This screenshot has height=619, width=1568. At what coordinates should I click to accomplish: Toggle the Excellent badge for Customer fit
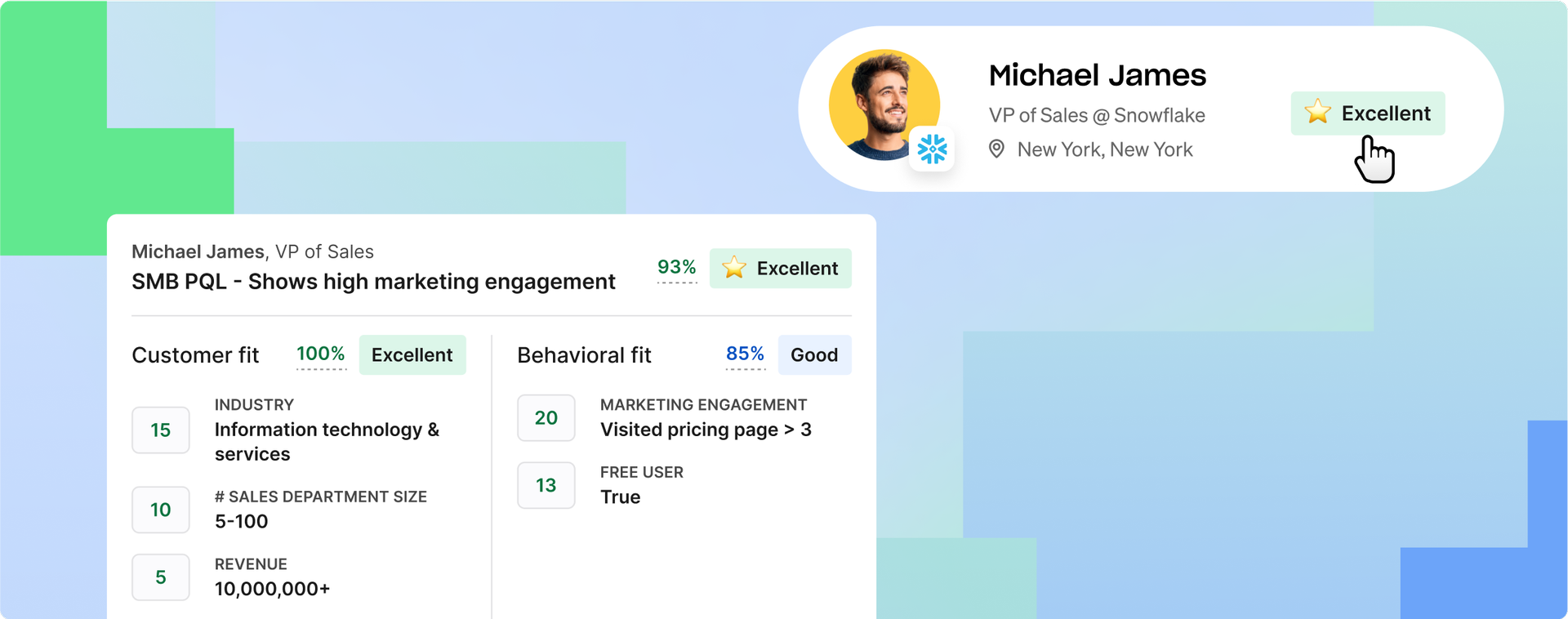coord(412,354)
